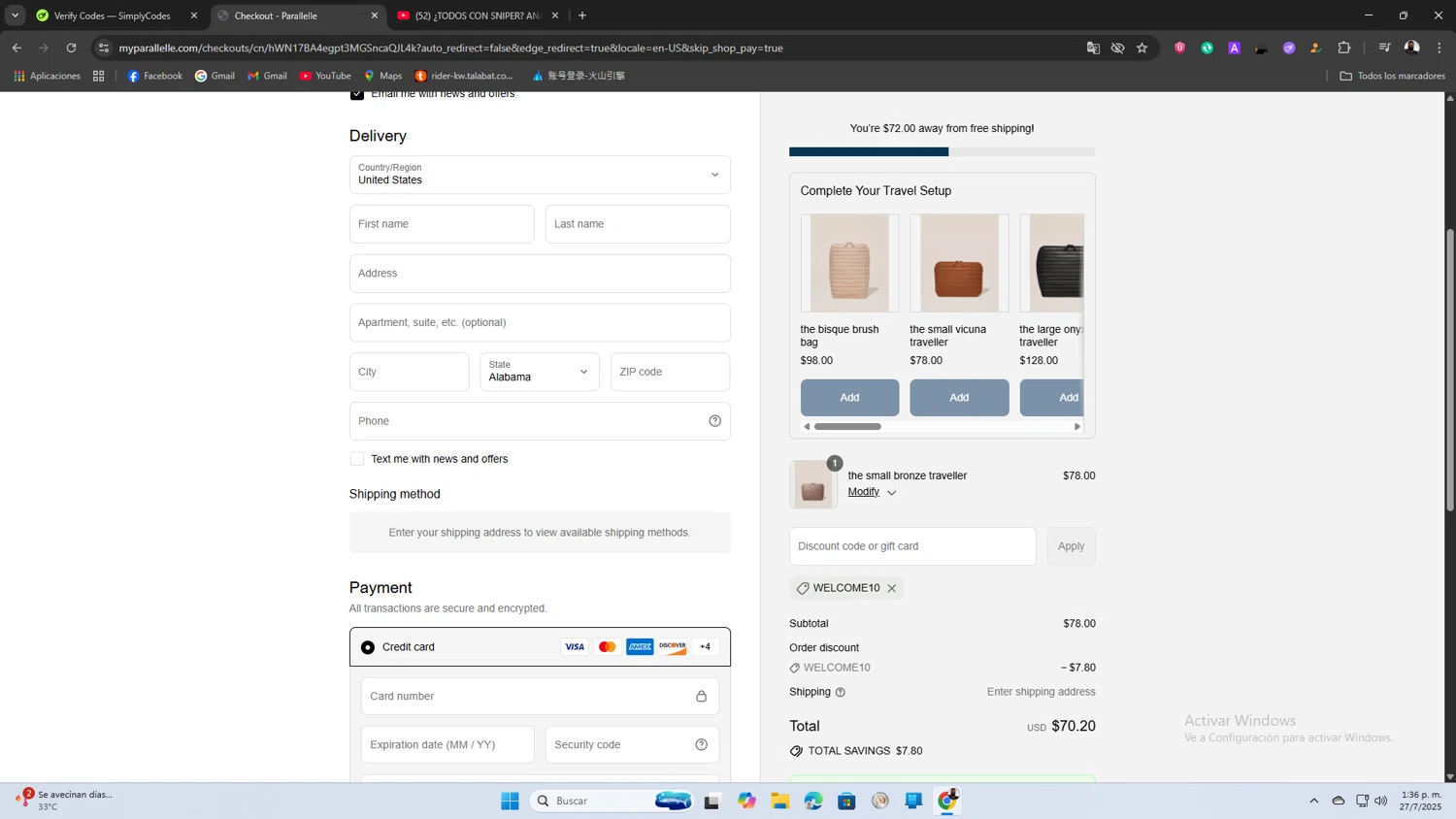
Task: Click Apply for the discount code
Action: tap(1071, 546)
